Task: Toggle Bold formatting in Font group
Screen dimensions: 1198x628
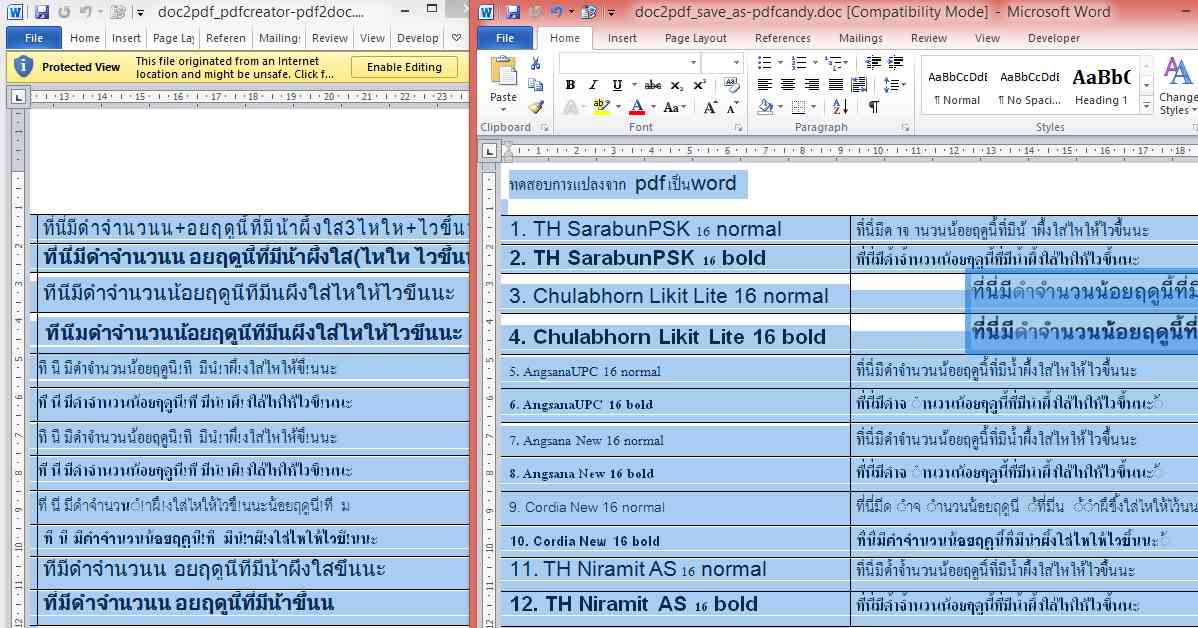Action: coord(570,85)
